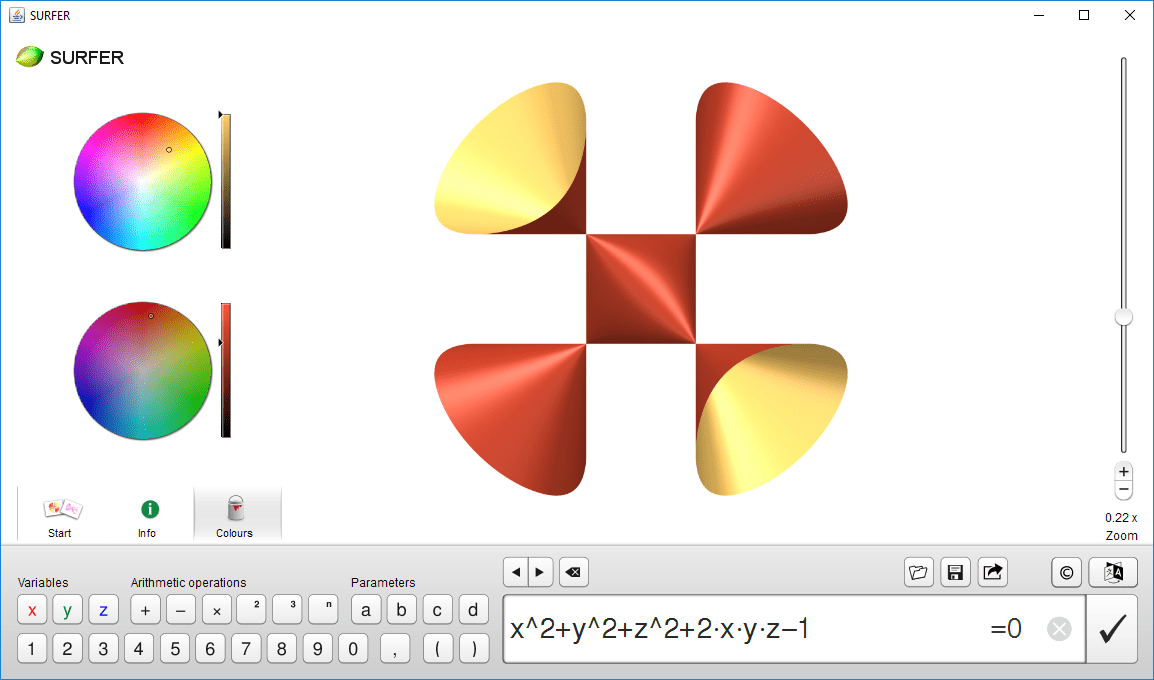
Task: Confirm the equation with the checkmark
Action: tap(1112, 629)
